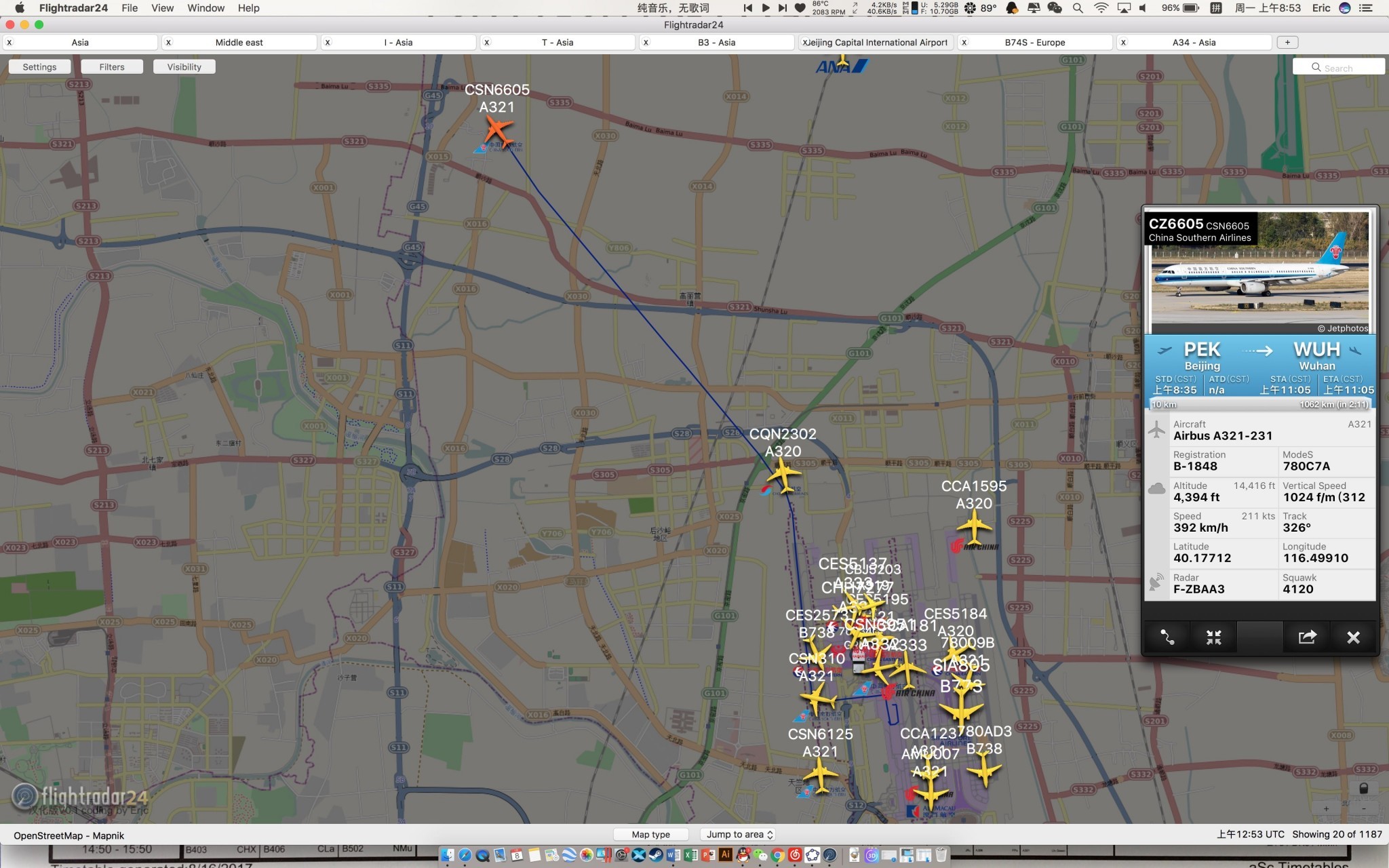Click the flight progress bar showing 10 km
The image size is (1389, 868).
click(1259, 405)
